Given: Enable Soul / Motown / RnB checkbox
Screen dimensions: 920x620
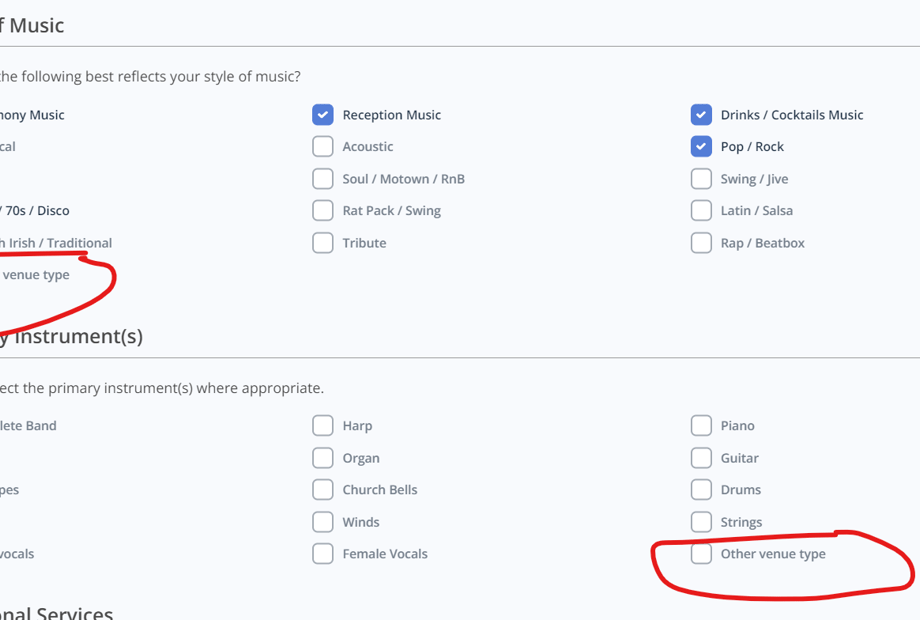Looking at the screenshot, I should [322, 179].
